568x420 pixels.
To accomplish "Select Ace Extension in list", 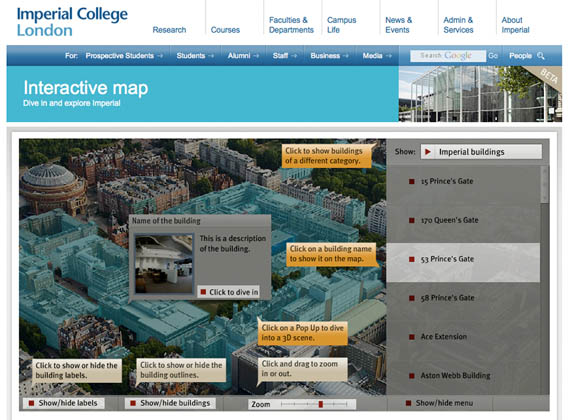I will [463, 337].
